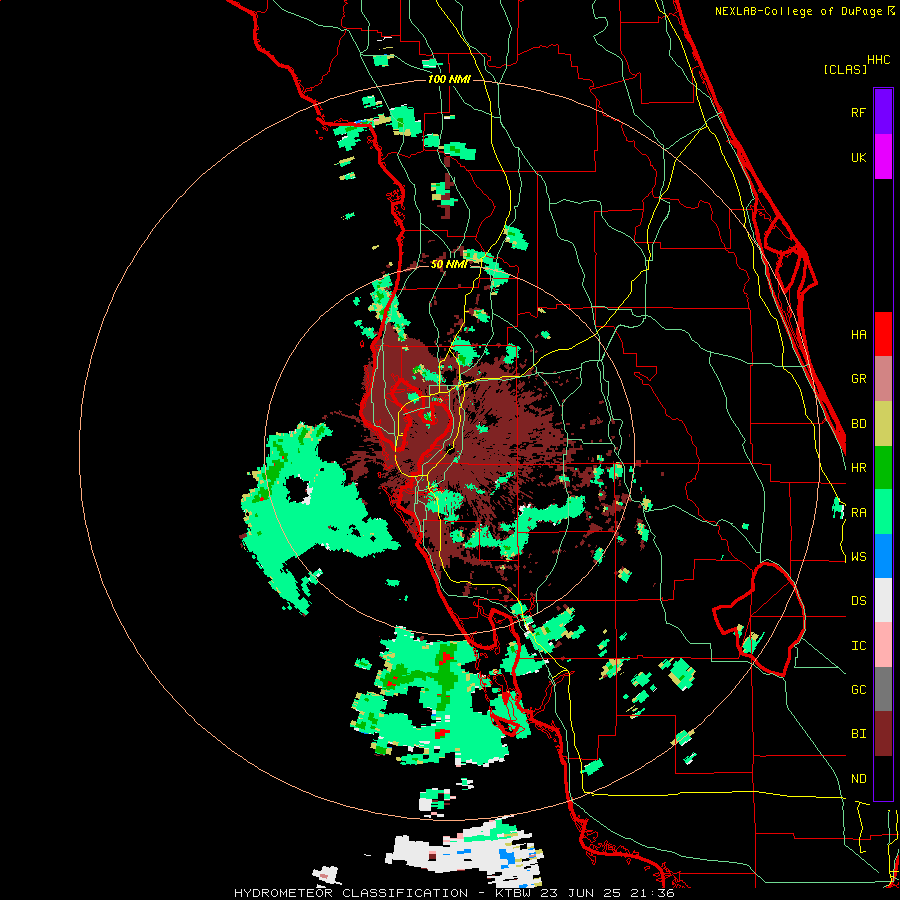Click the RA legend label

858,513
